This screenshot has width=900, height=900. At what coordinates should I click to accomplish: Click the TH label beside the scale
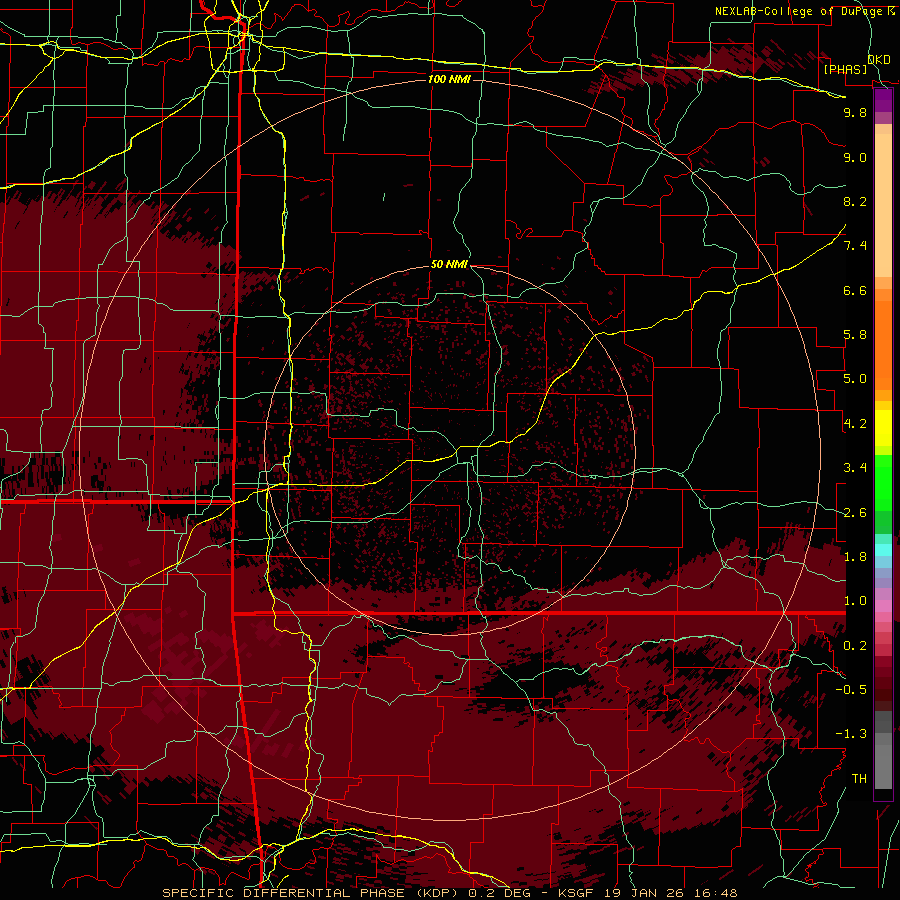859,779
